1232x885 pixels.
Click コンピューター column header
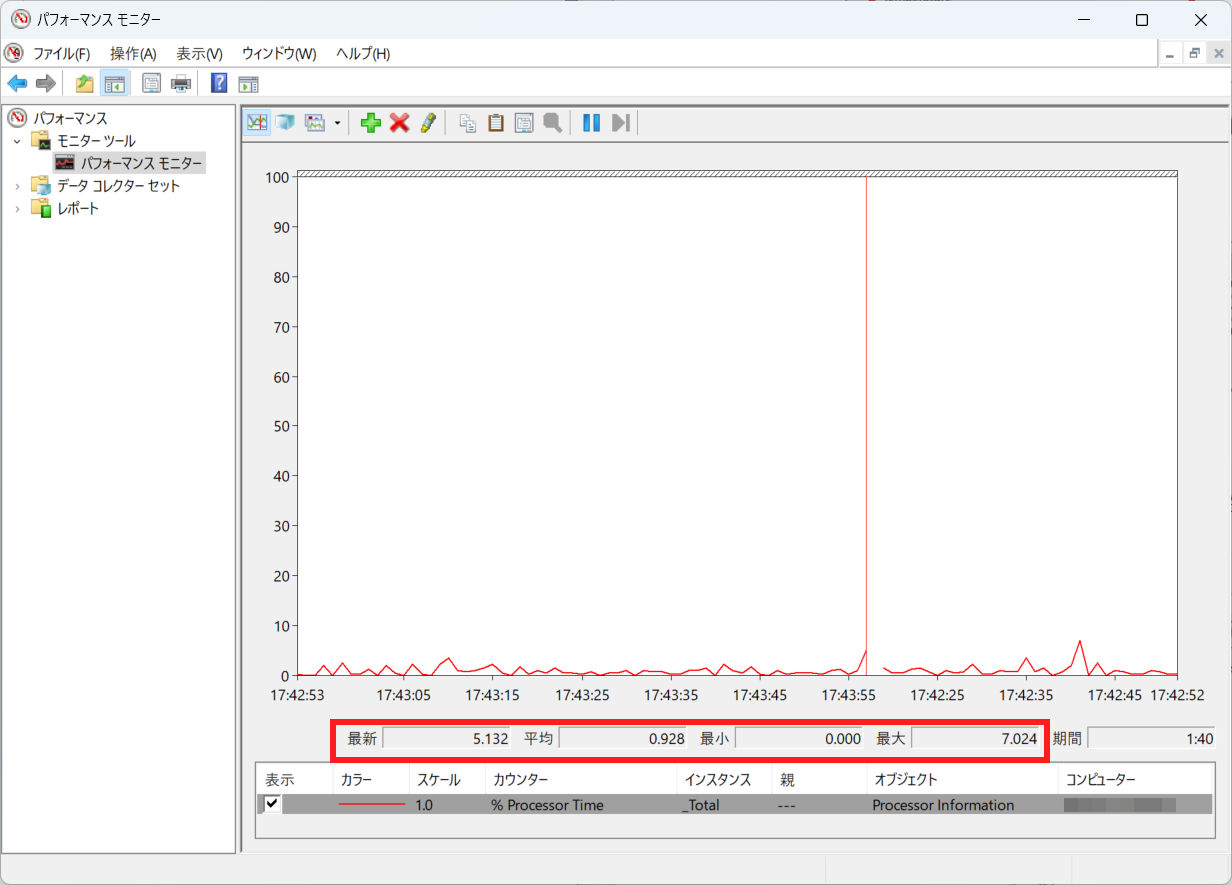tap(1100, 779)
